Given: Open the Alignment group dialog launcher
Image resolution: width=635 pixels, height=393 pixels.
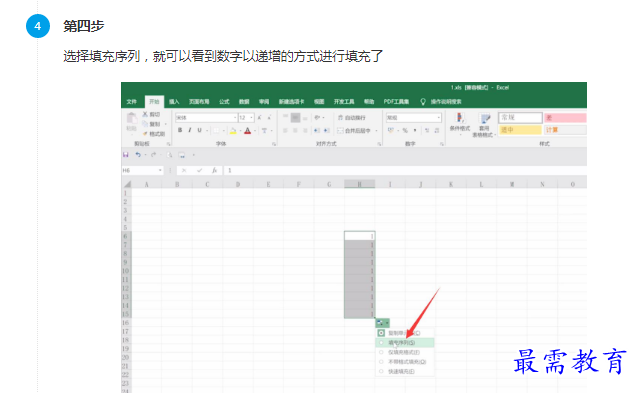Looking at the screenshot, I should pos(379,144).
